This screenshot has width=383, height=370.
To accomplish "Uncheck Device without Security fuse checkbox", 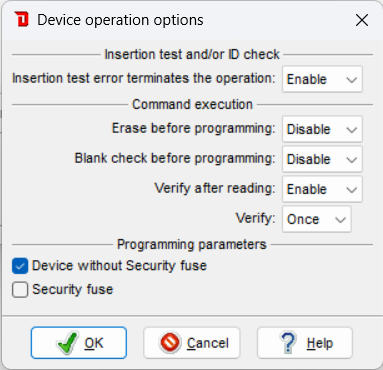I will point(20,266).
